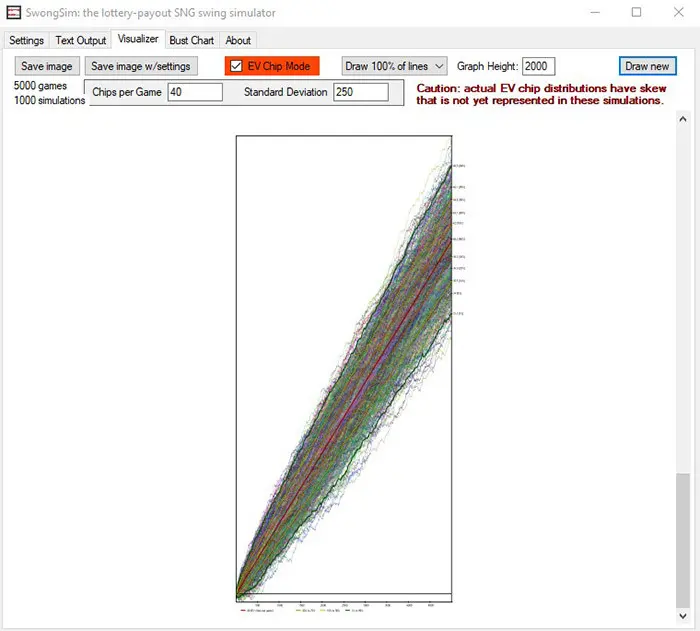Click the Chips per Game input box
Screen dimensions: 700x631
point(194,92)
